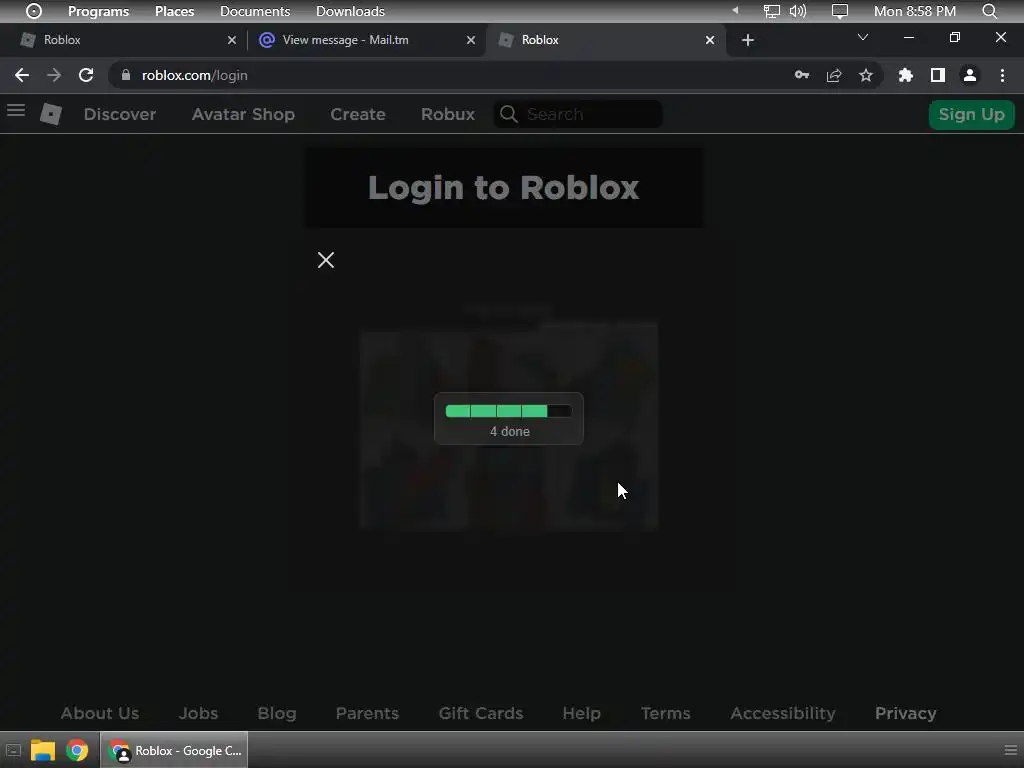Open Discover in Roblox navbar

point(120,114)
